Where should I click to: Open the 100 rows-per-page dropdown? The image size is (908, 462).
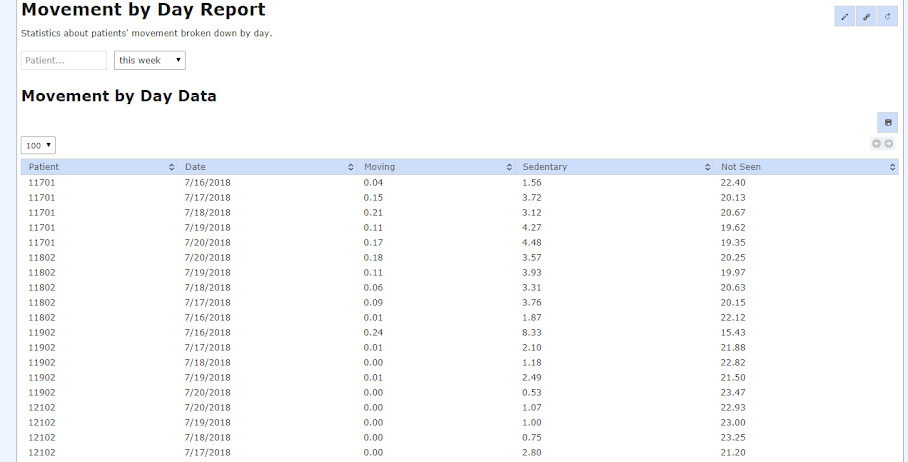(x=38, y=145)
